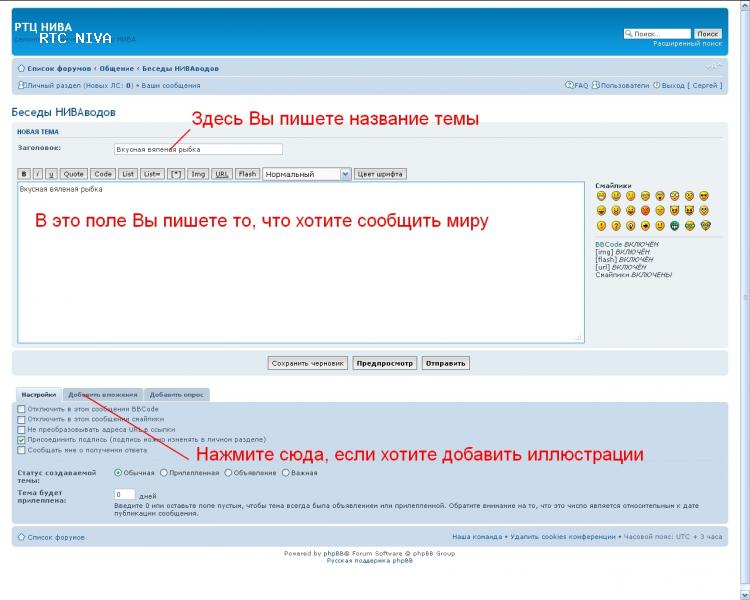Tick Не преобразовывать адреса URL в ссылки
The height and width of the screenshot is (600, 750).
21,430
